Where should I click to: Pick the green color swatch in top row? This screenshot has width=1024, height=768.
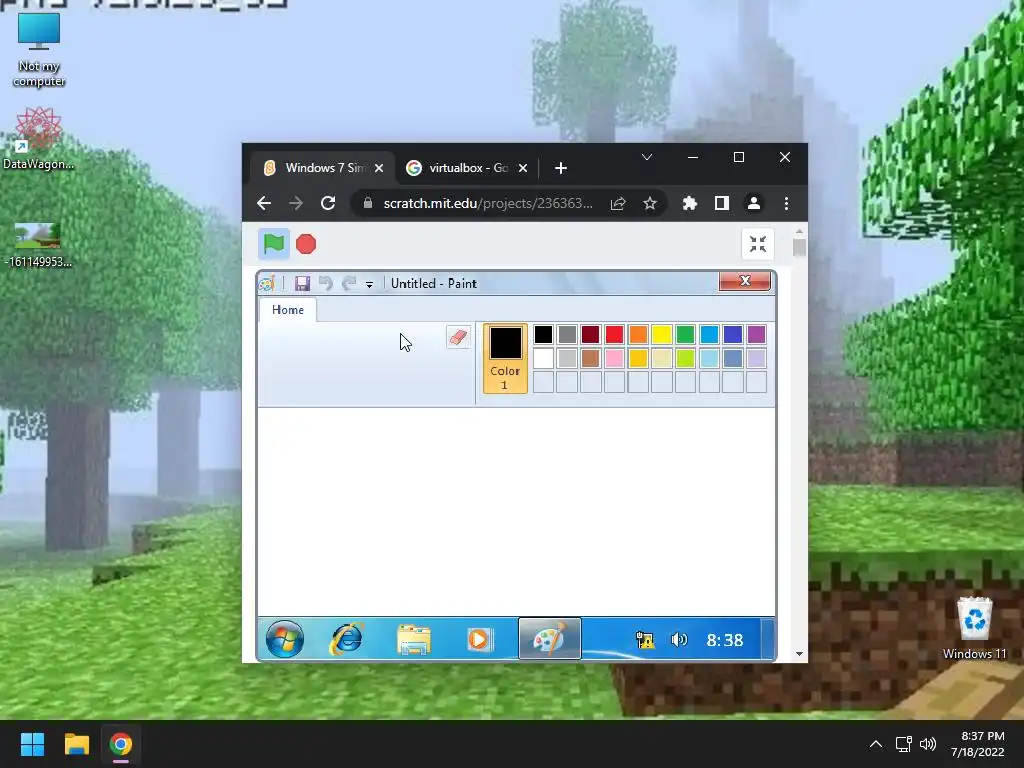[x=685, y=334]
